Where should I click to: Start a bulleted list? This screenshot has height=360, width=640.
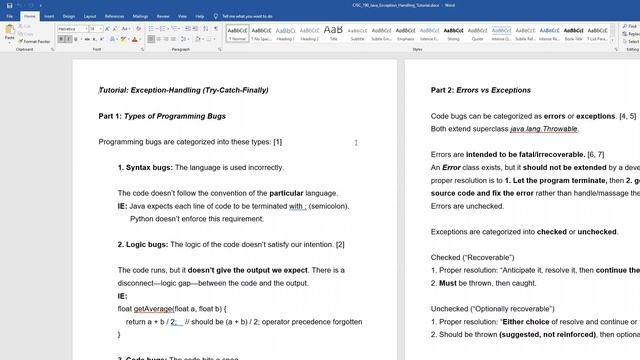coord(151,29)
